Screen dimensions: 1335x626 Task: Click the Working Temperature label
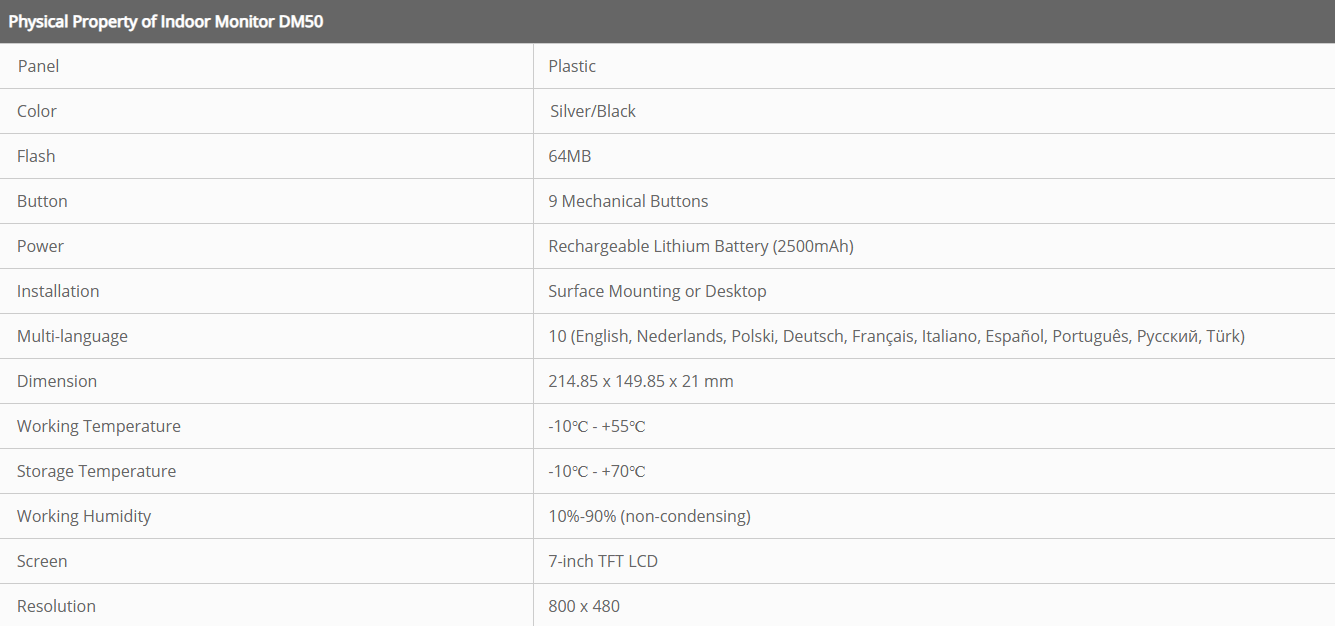tap(99, 426)
